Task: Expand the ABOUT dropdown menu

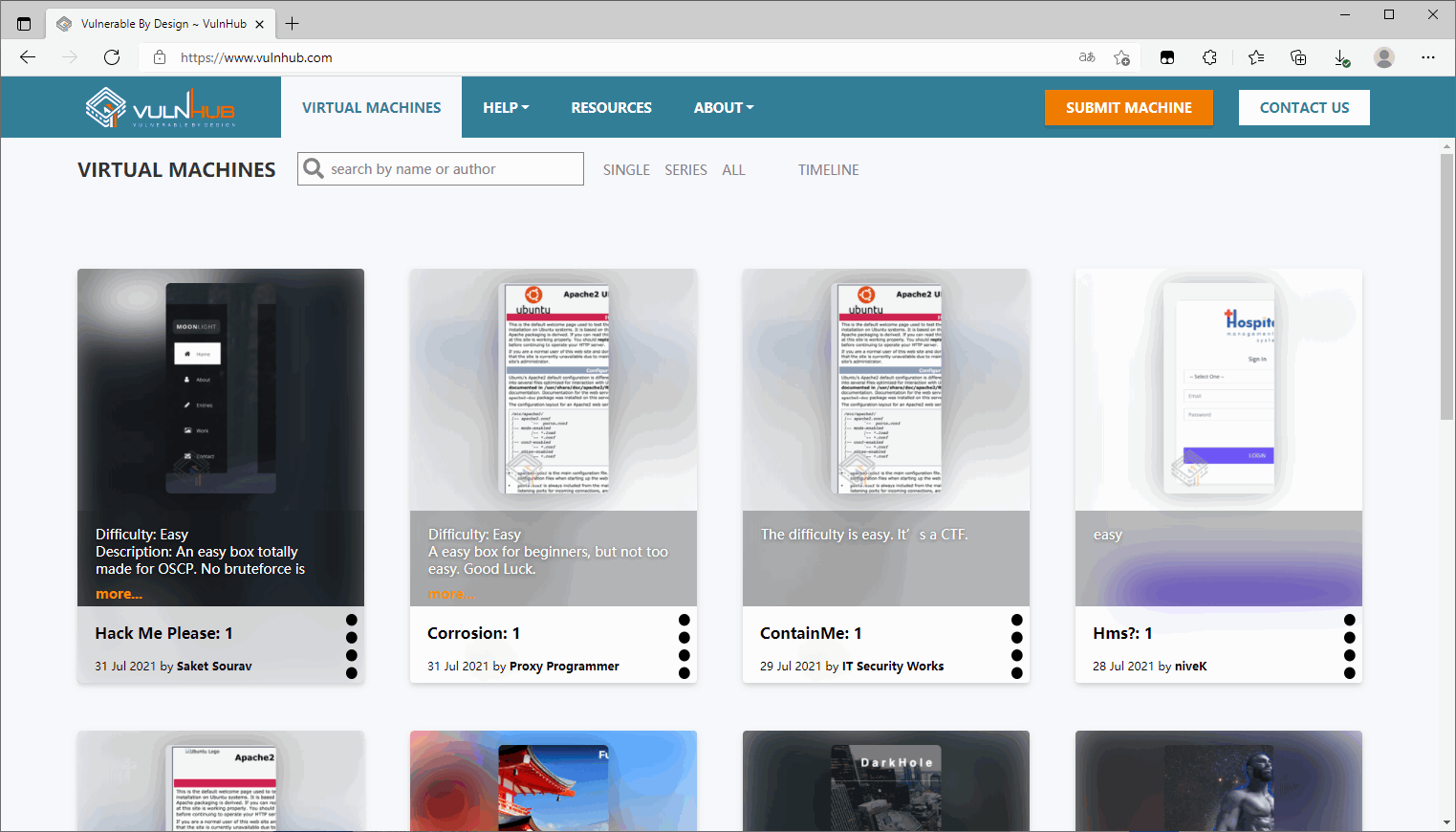Action: [x=724, y=108]
